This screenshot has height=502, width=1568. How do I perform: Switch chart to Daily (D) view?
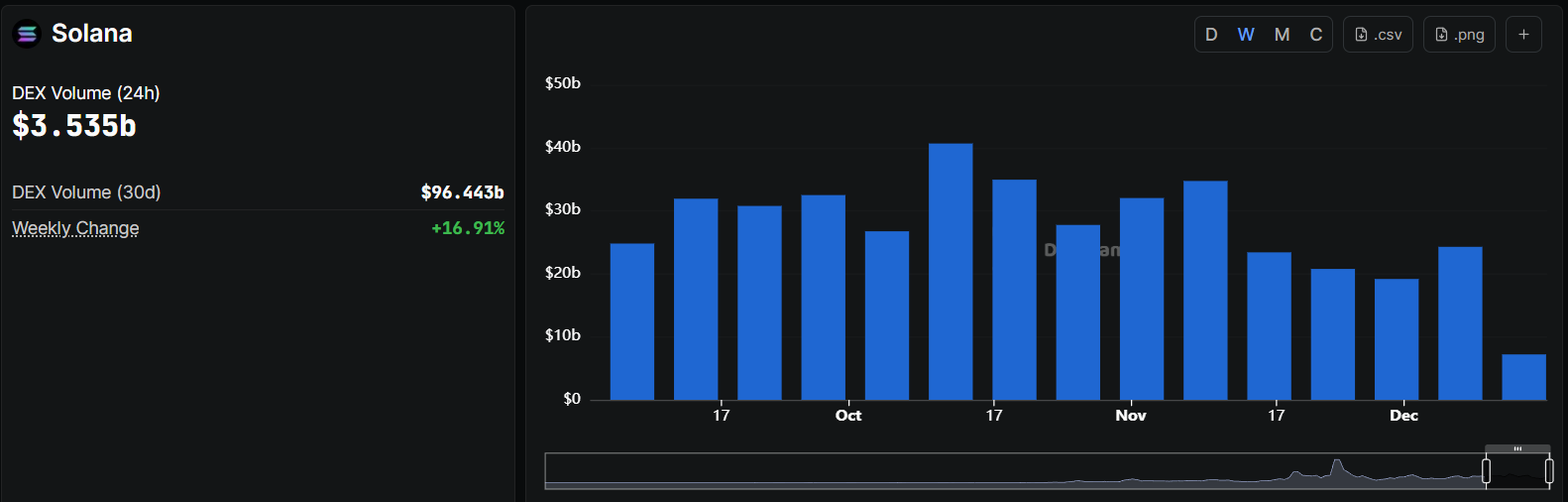[1211, 35]
